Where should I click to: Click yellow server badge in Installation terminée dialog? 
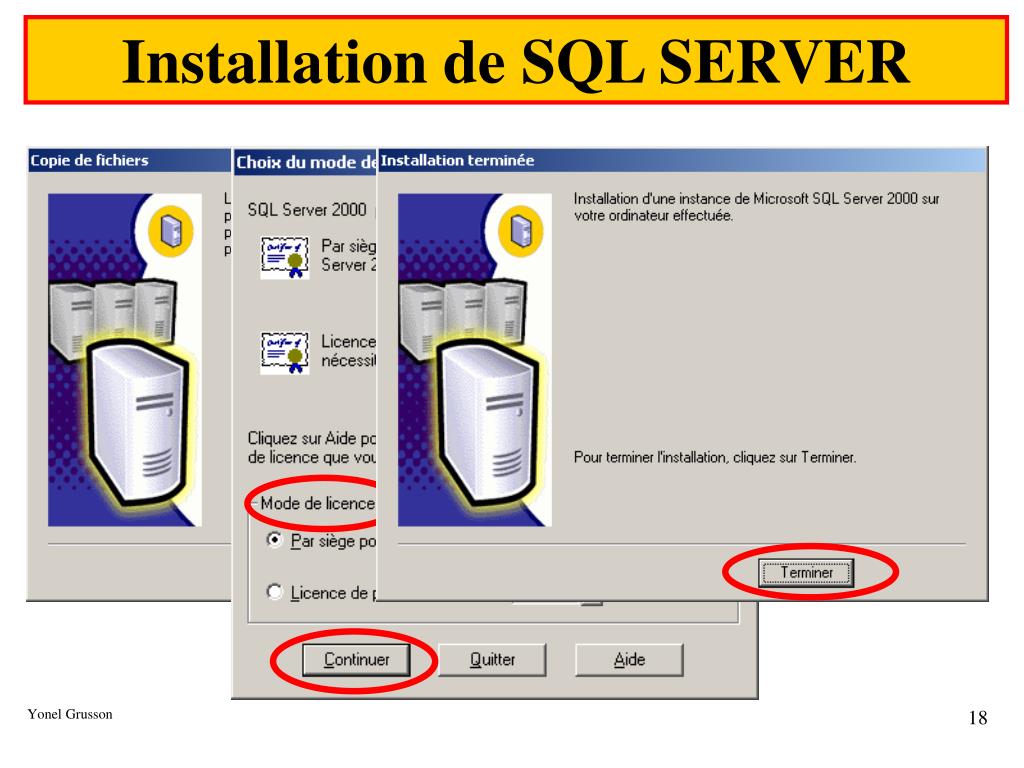520,231
